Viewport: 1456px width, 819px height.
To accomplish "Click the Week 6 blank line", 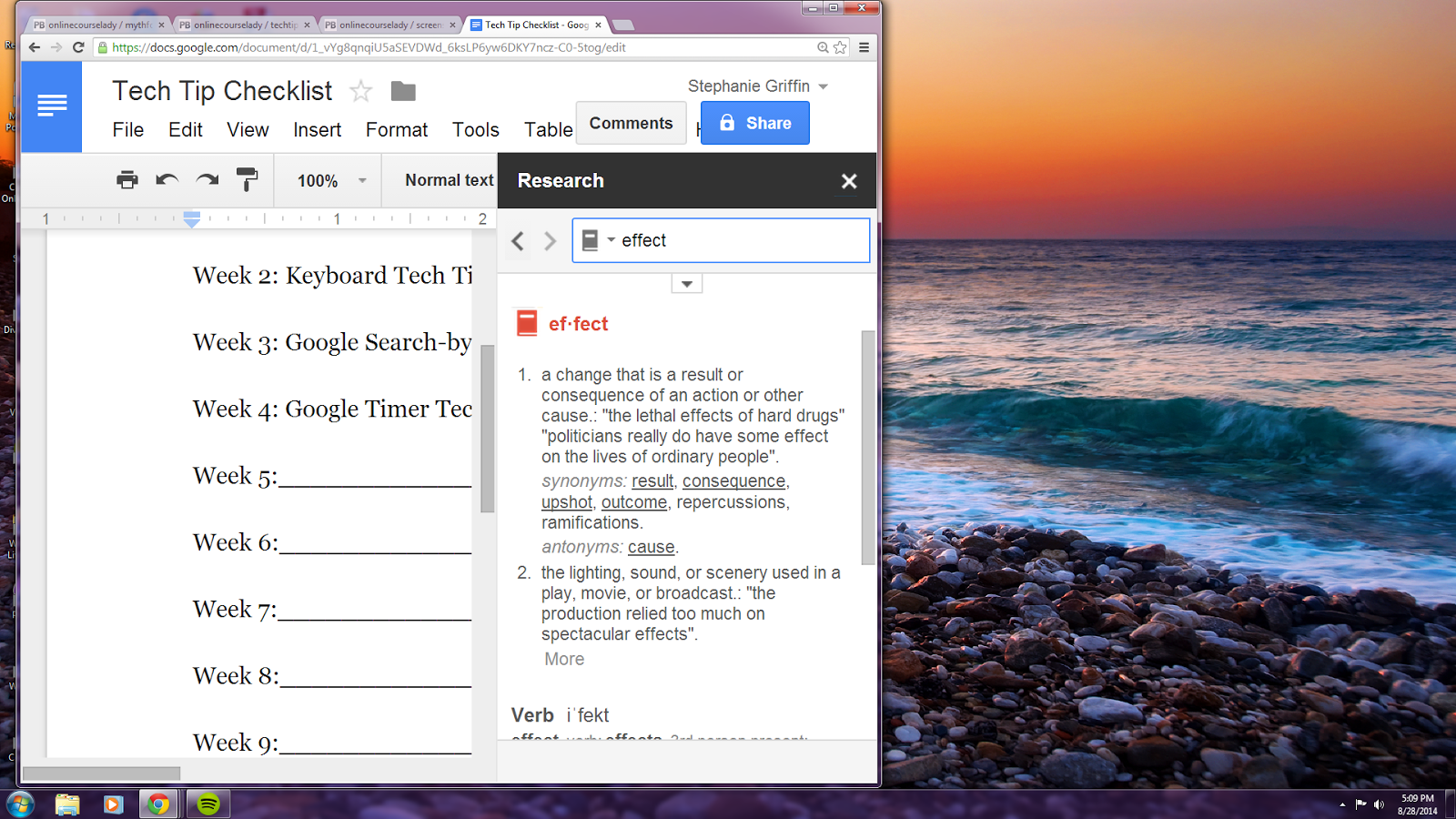I will [x=332, y=542].
